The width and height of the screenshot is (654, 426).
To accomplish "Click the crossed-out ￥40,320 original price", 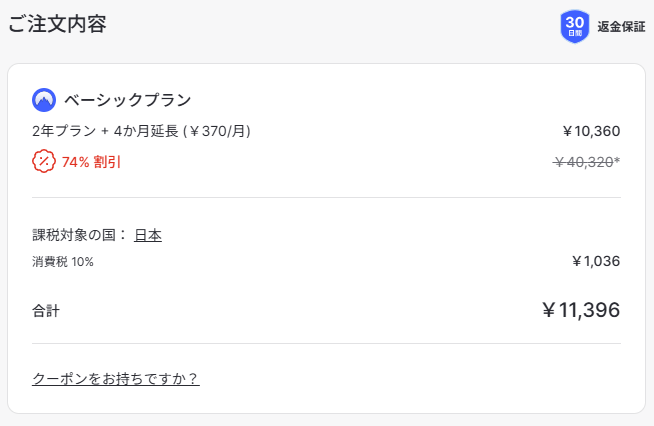I will pyautogui.click(x=583, y=161).
